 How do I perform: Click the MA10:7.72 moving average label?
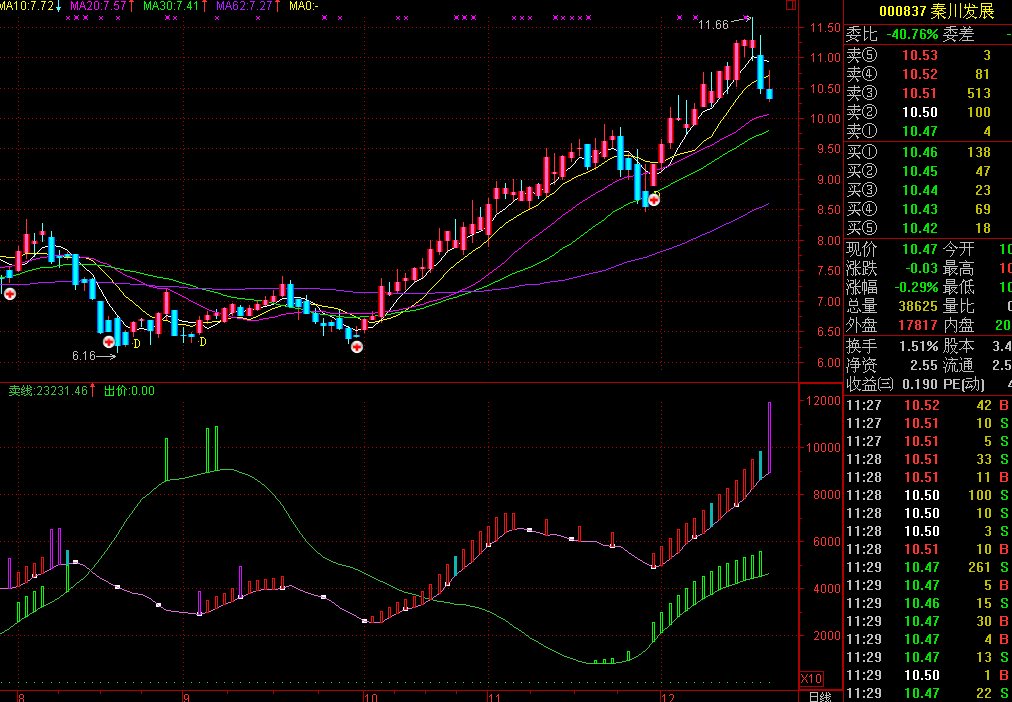tap(27, 6)
